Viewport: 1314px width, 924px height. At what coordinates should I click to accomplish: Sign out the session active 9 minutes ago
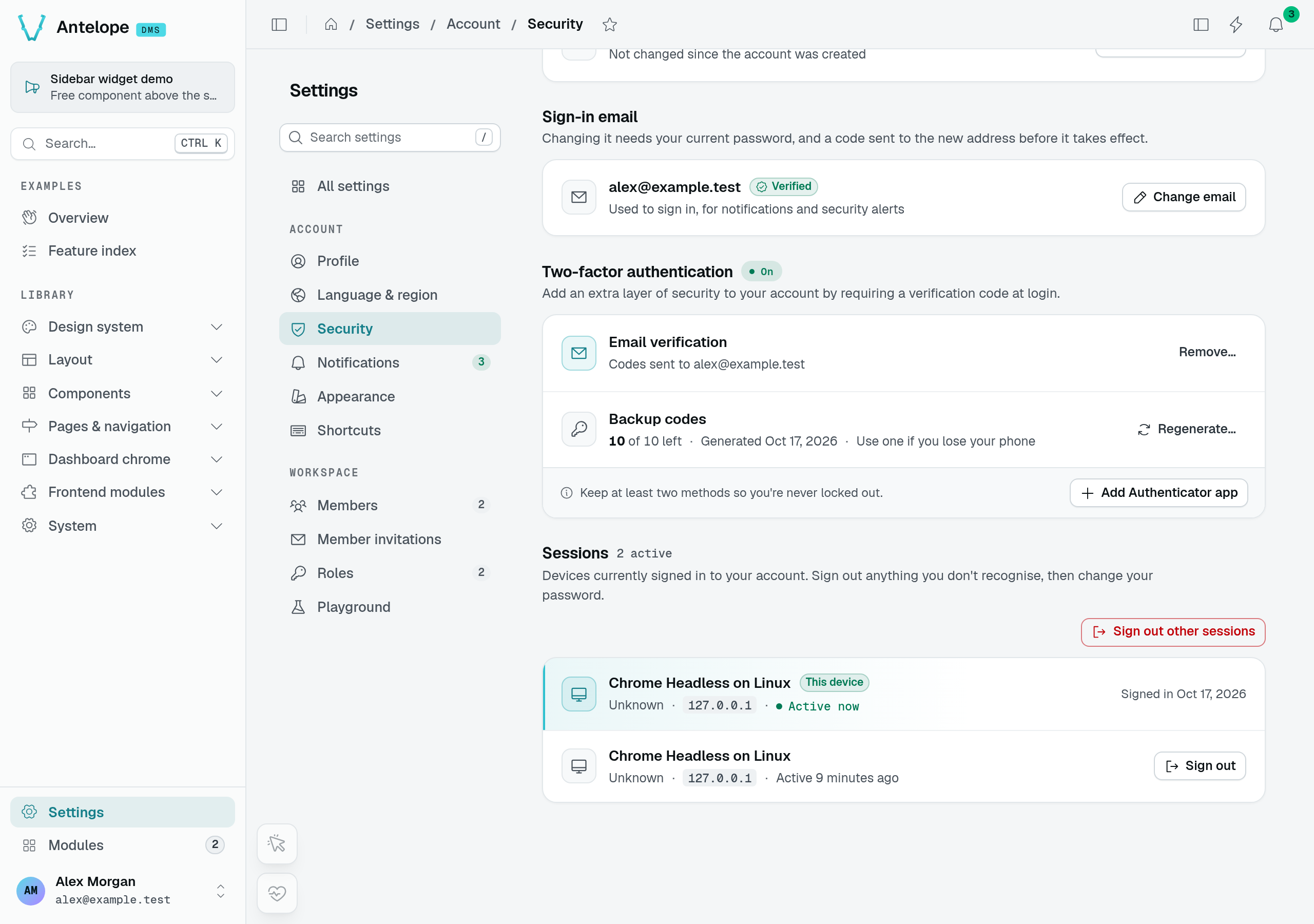[1200, 765]
